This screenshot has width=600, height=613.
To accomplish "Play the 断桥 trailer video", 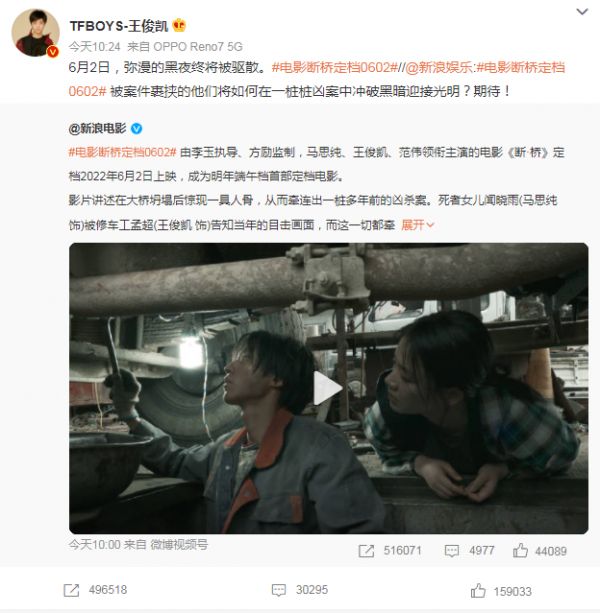I will (328, 388).
